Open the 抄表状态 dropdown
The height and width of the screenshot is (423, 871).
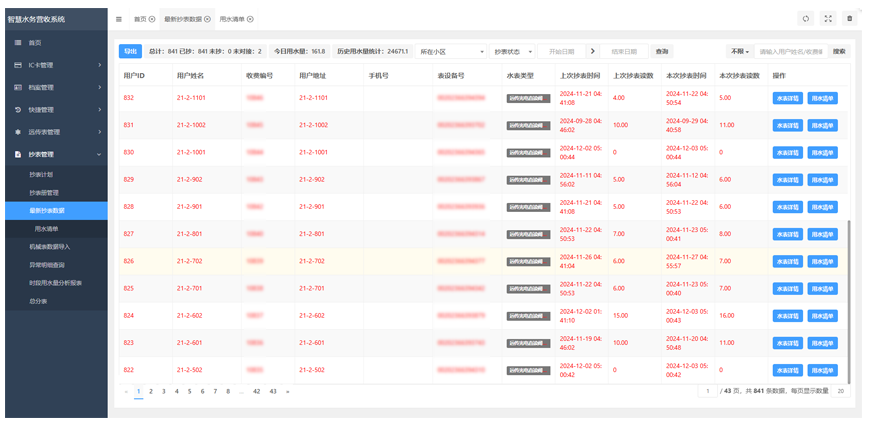point(513,51)
